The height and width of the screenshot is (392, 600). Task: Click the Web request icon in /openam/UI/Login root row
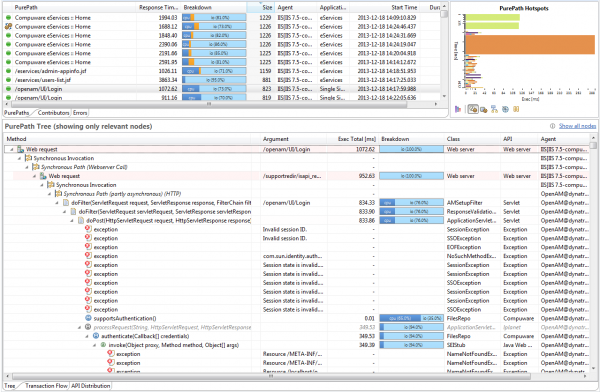pyautogui.click(x=21, y=149)
